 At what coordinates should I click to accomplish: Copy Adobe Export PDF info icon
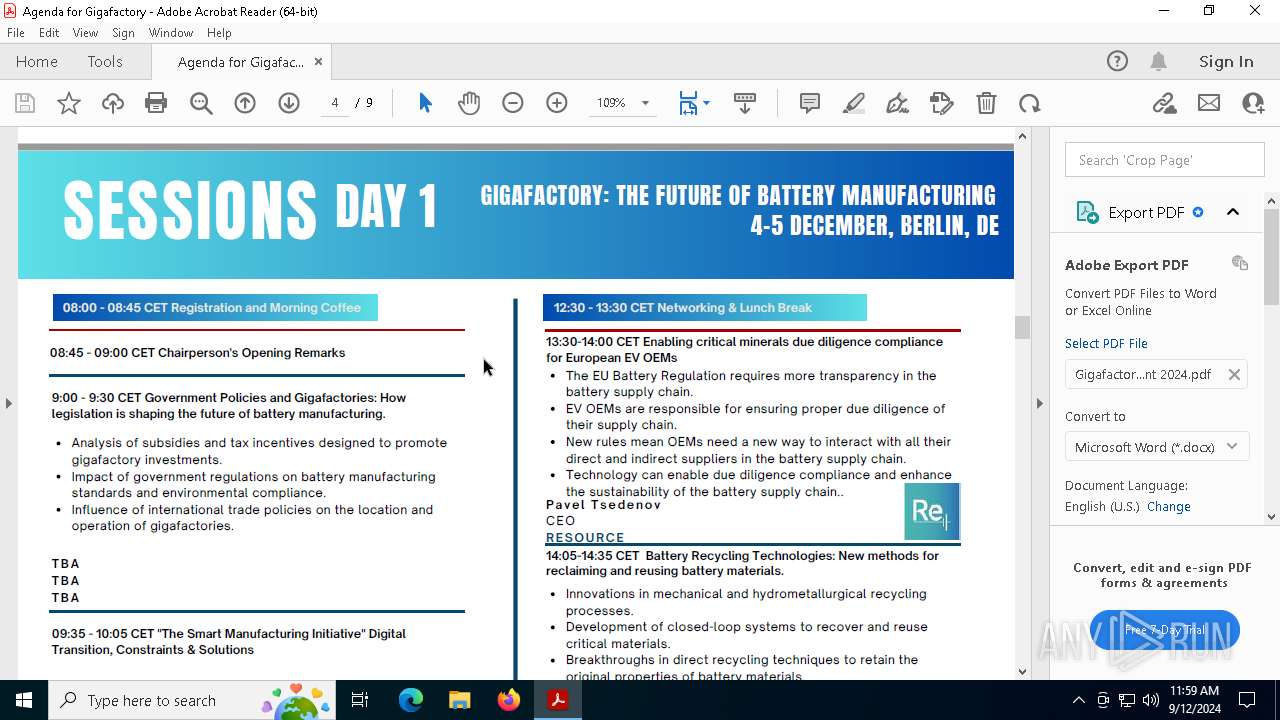coord(1240,263)
